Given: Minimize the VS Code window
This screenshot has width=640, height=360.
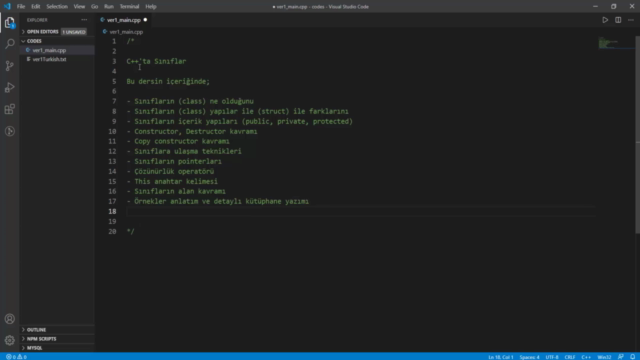Looking at the screenshot, I should point(595,7).
